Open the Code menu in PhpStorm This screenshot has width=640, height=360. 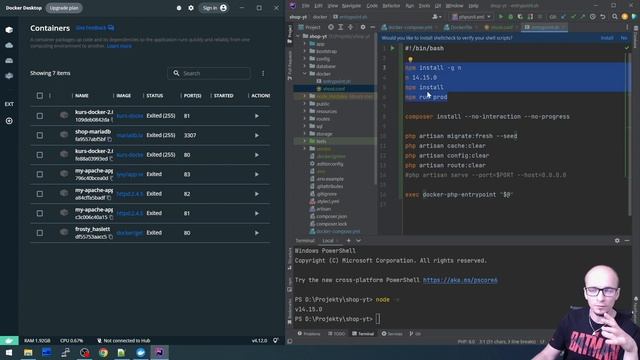coord(372,6)
